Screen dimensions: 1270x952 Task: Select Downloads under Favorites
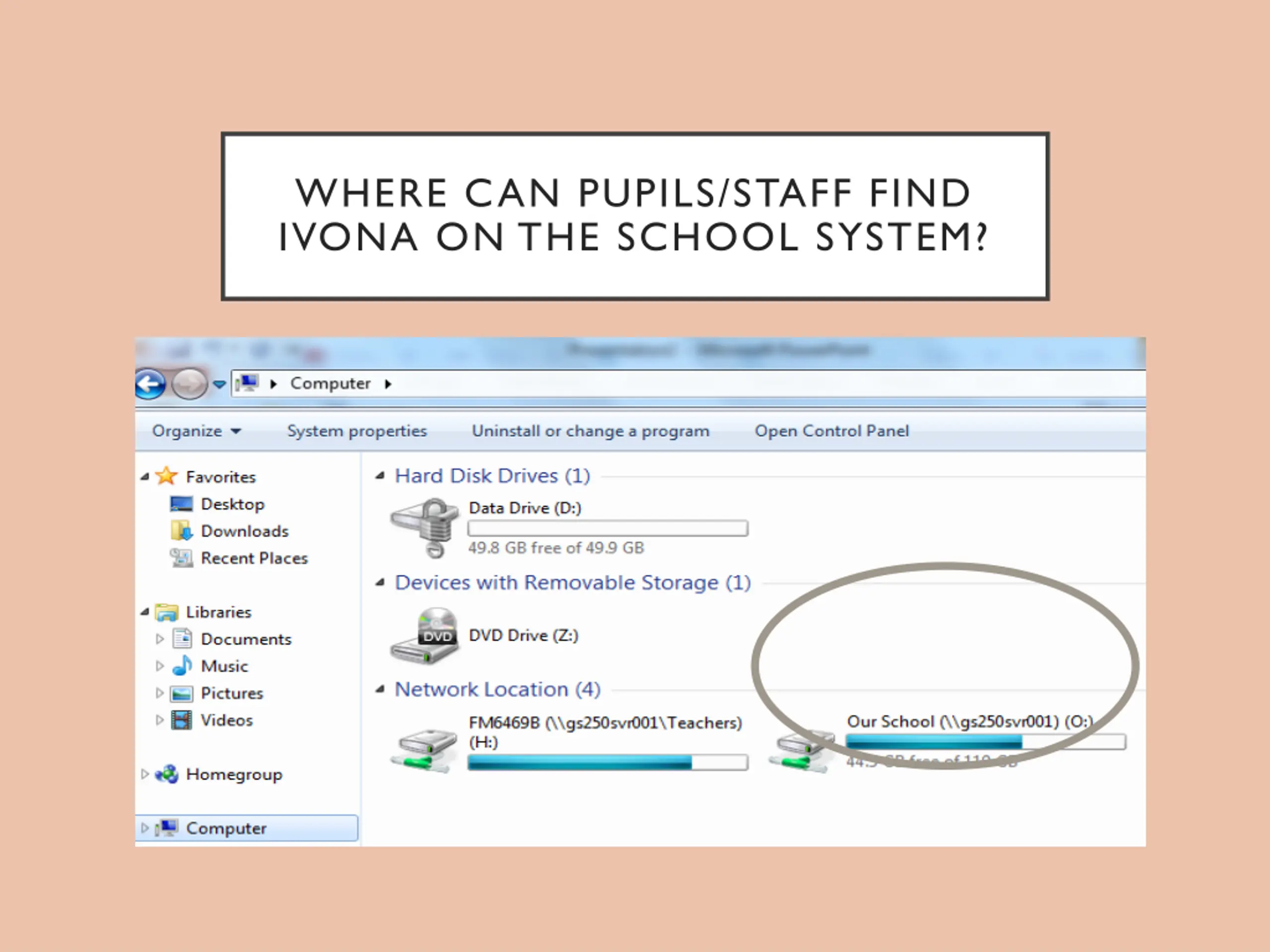pos(245,532)
